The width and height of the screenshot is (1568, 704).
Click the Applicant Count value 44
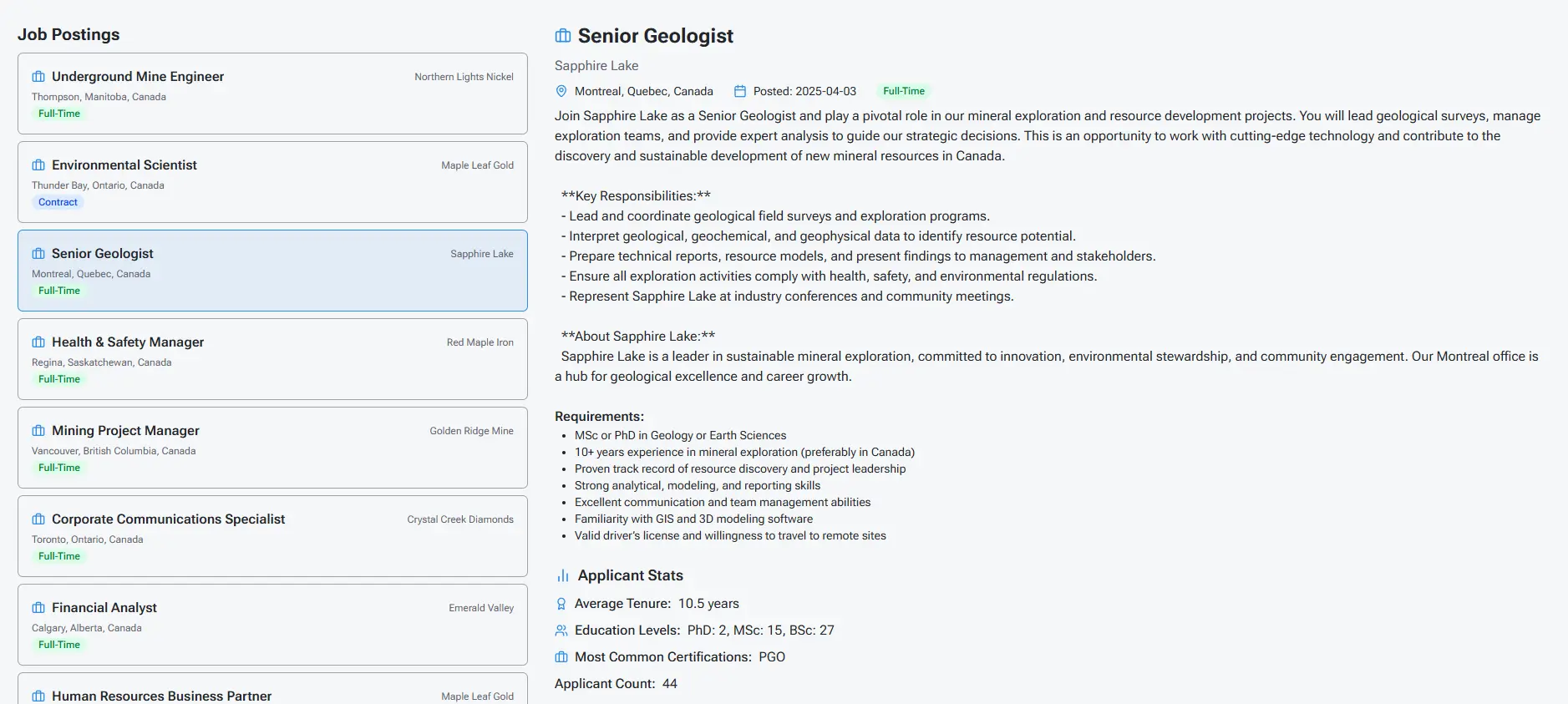(x=670, y=683)
